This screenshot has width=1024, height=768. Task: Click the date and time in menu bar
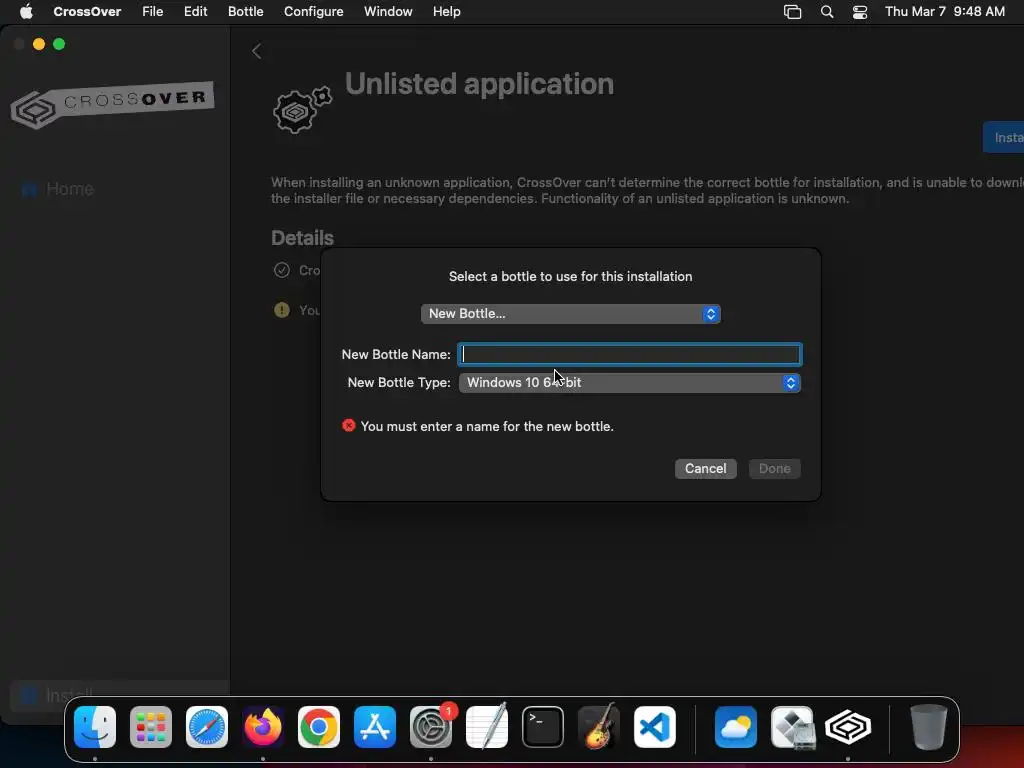[x=945, y=12]
